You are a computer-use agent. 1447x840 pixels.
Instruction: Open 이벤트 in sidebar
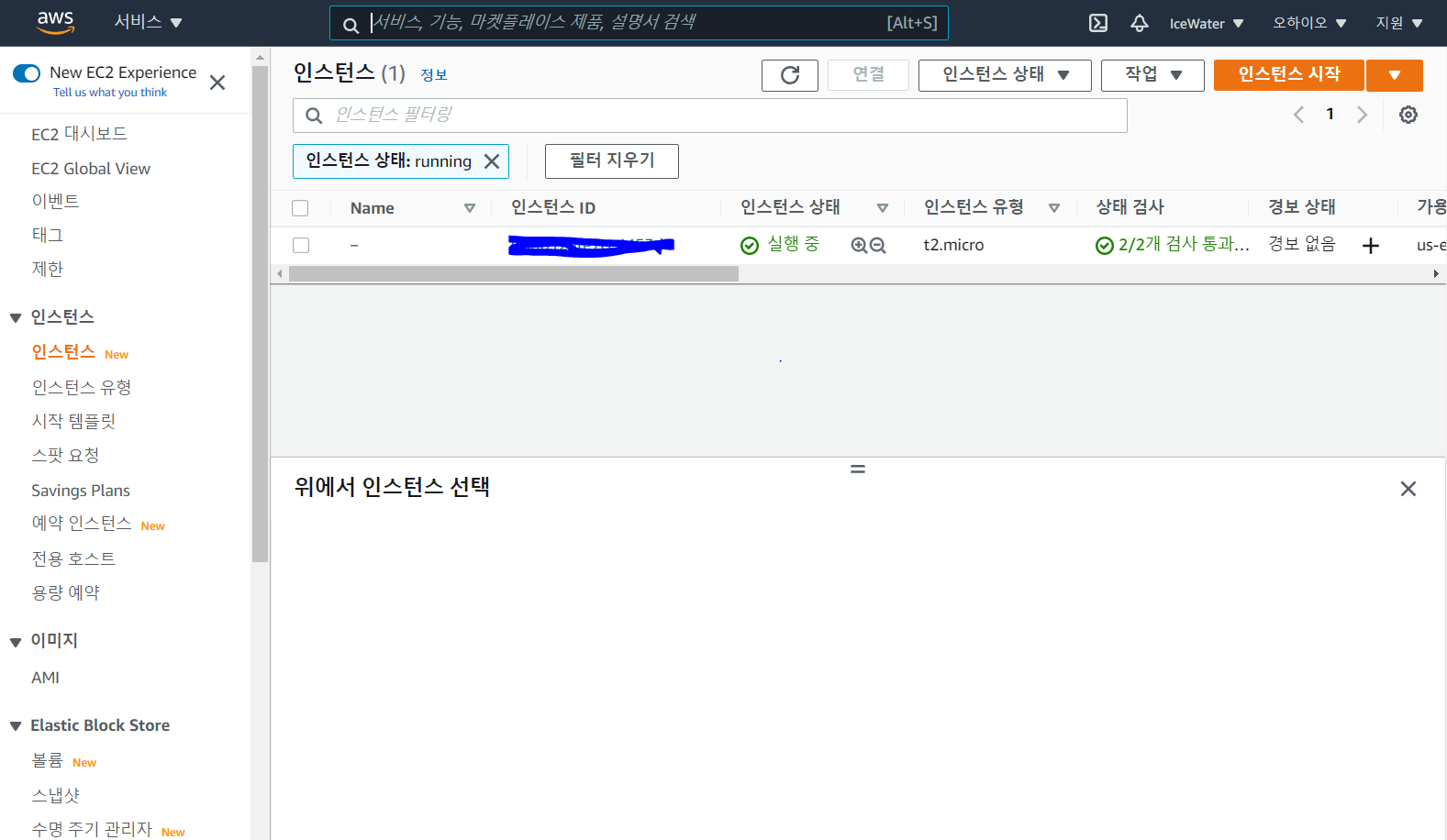55,201
